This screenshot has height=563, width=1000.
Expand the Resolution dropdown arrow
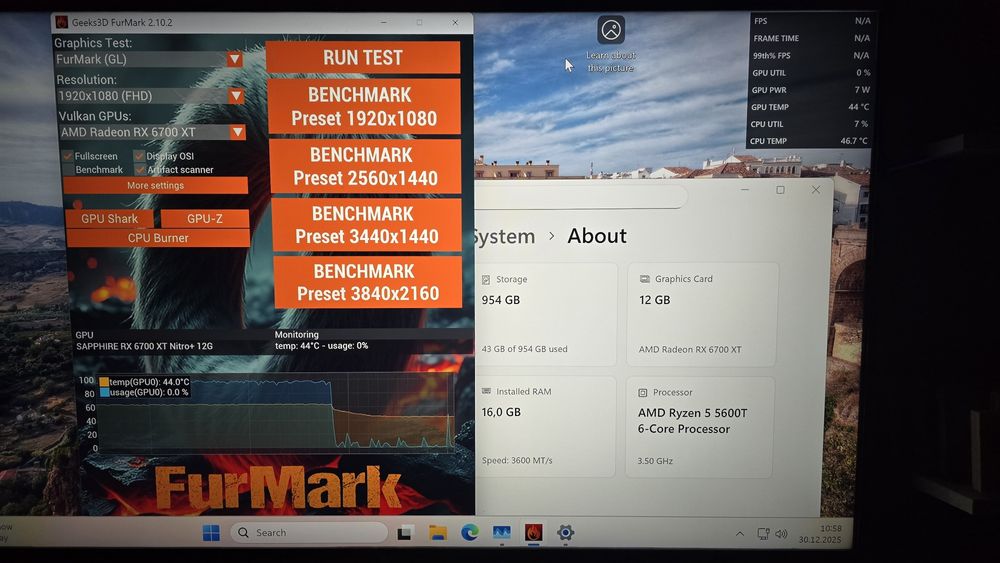237,96
